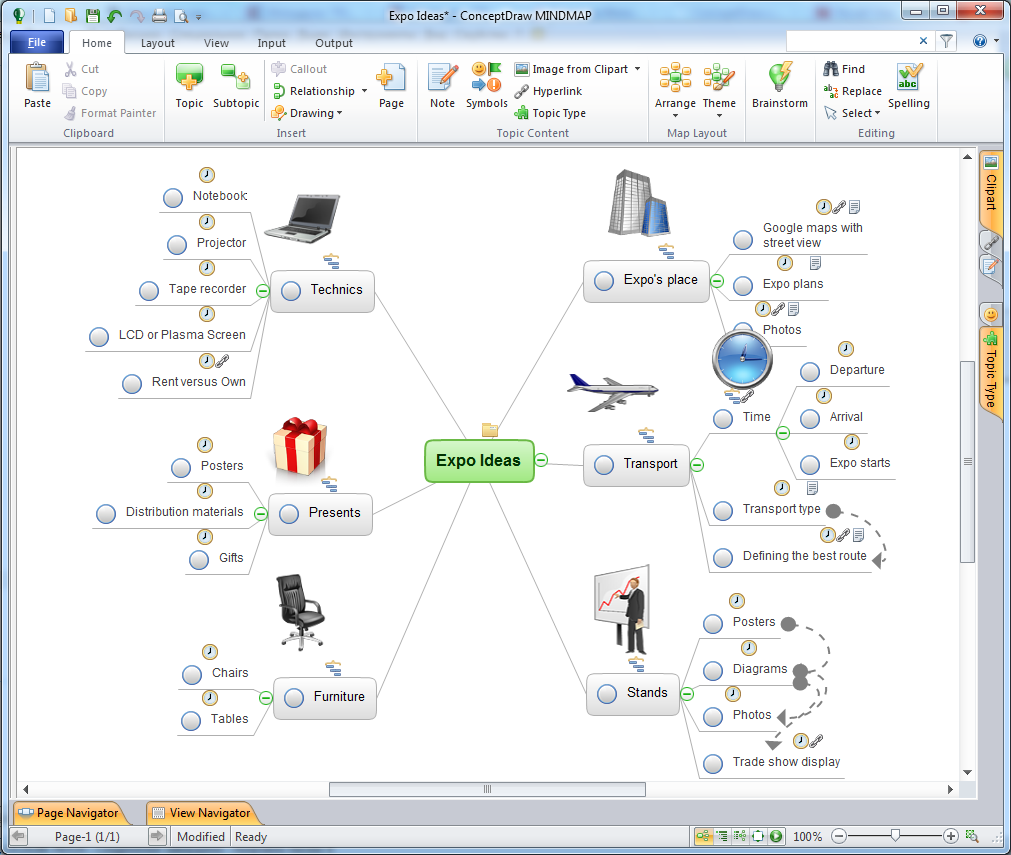Image resolution: width=1011 pixels, height=855 pixels.
Task: Insert a Callout
Action: [x=299, y=69]
